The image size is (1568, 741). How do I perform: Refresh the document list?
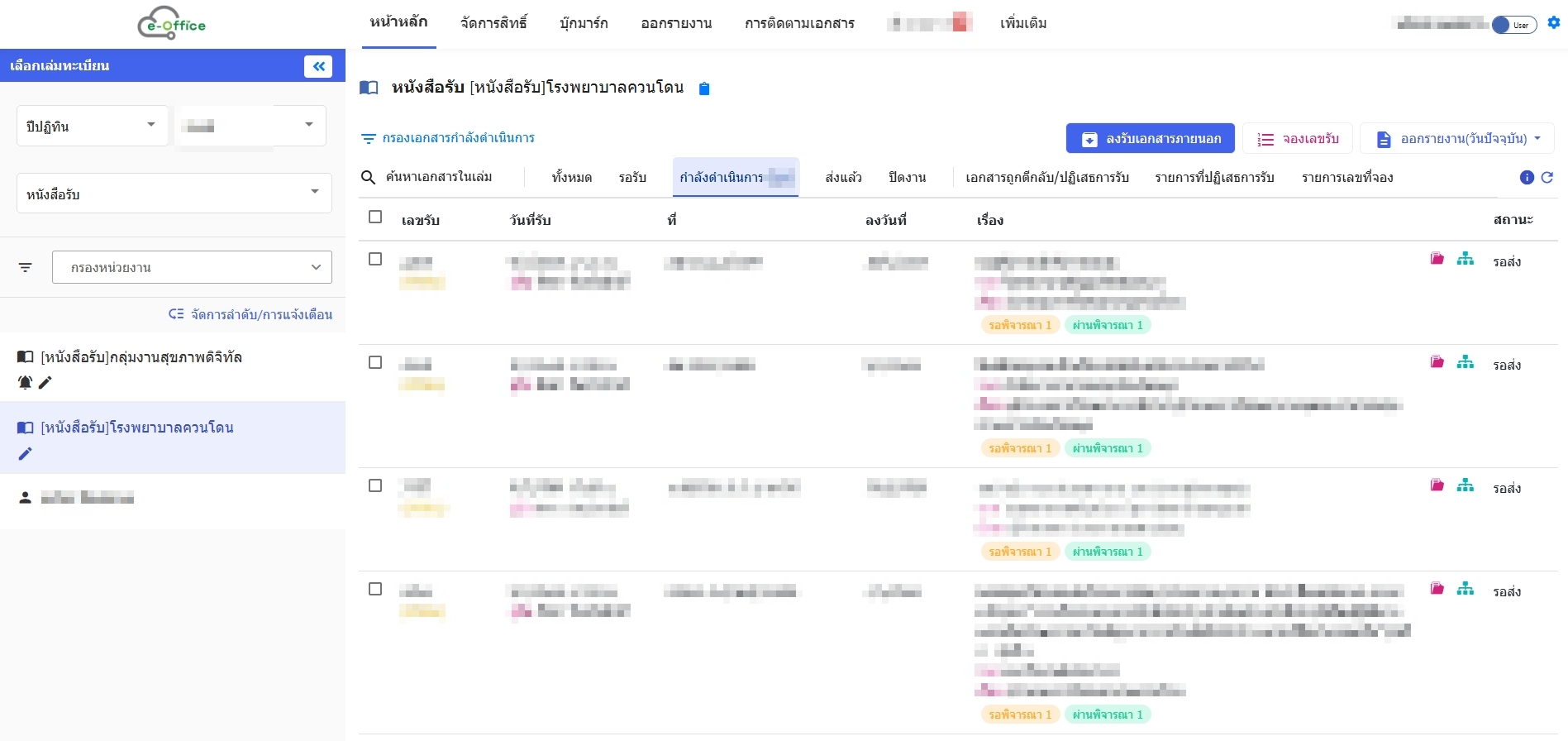coord(1547,177)
